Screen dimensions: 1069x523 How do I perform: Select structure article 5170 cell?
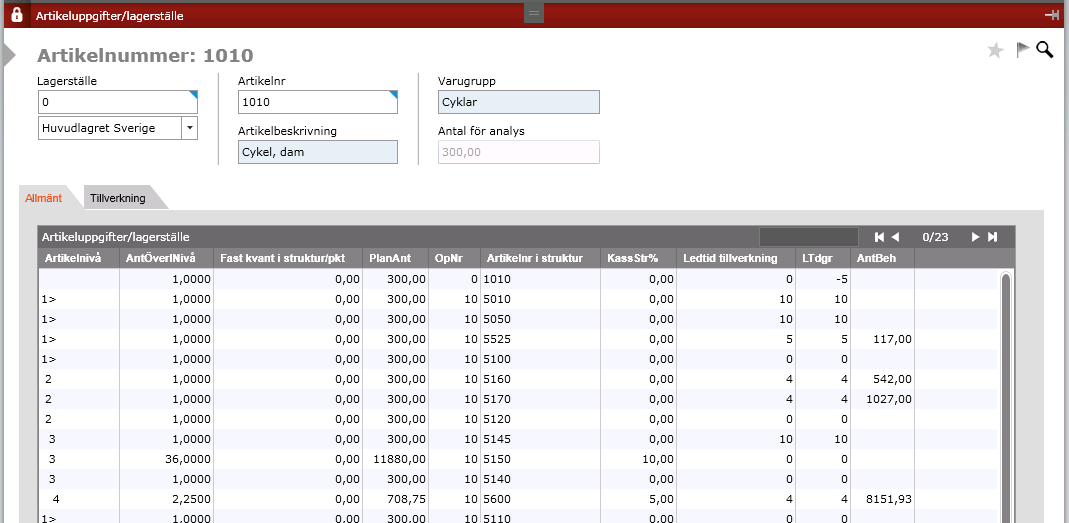pyautogui.click(x=541, y=398)
